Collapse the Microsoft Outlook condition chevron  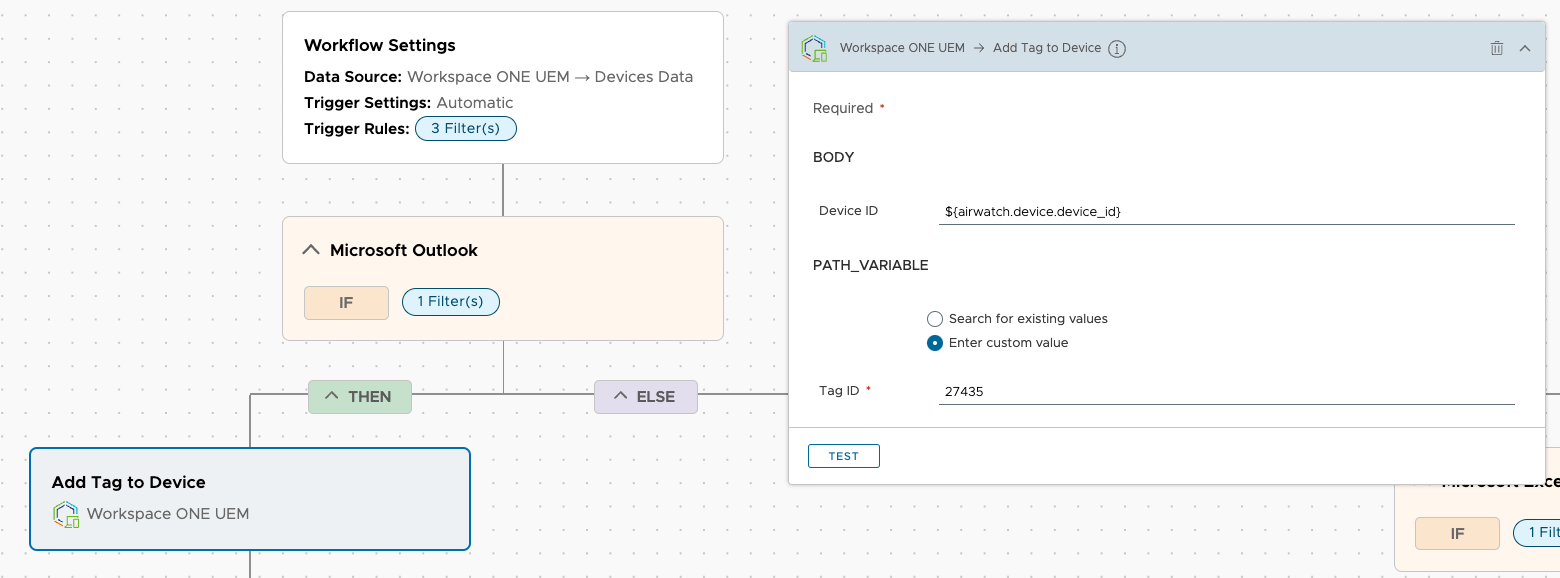[311, 250]
